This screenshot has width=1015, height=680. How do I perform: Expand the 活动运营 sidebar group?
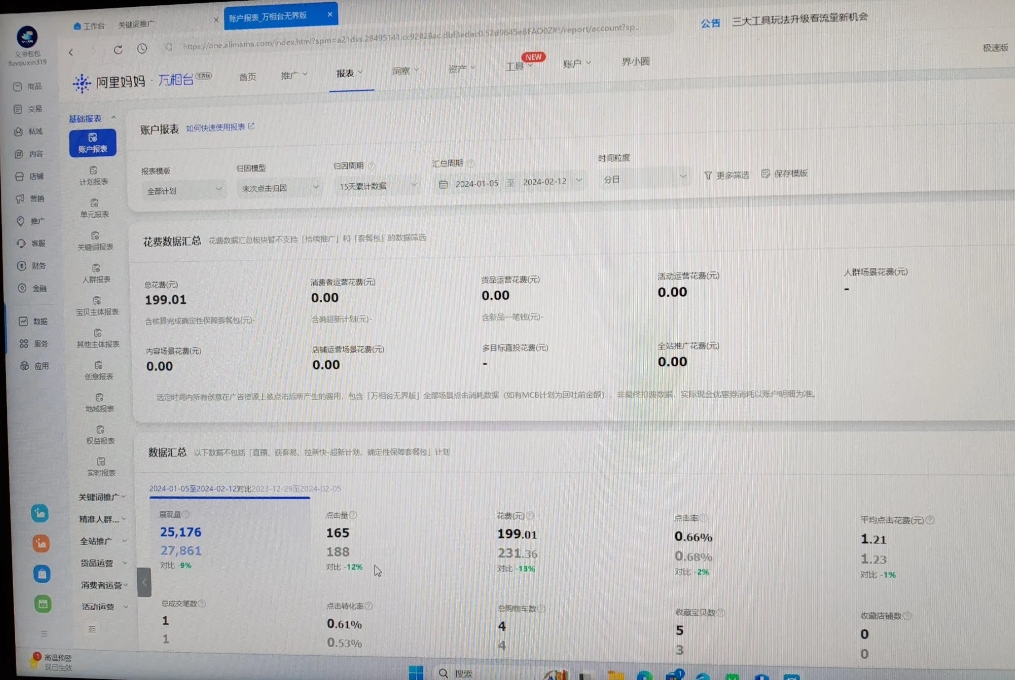106,607
